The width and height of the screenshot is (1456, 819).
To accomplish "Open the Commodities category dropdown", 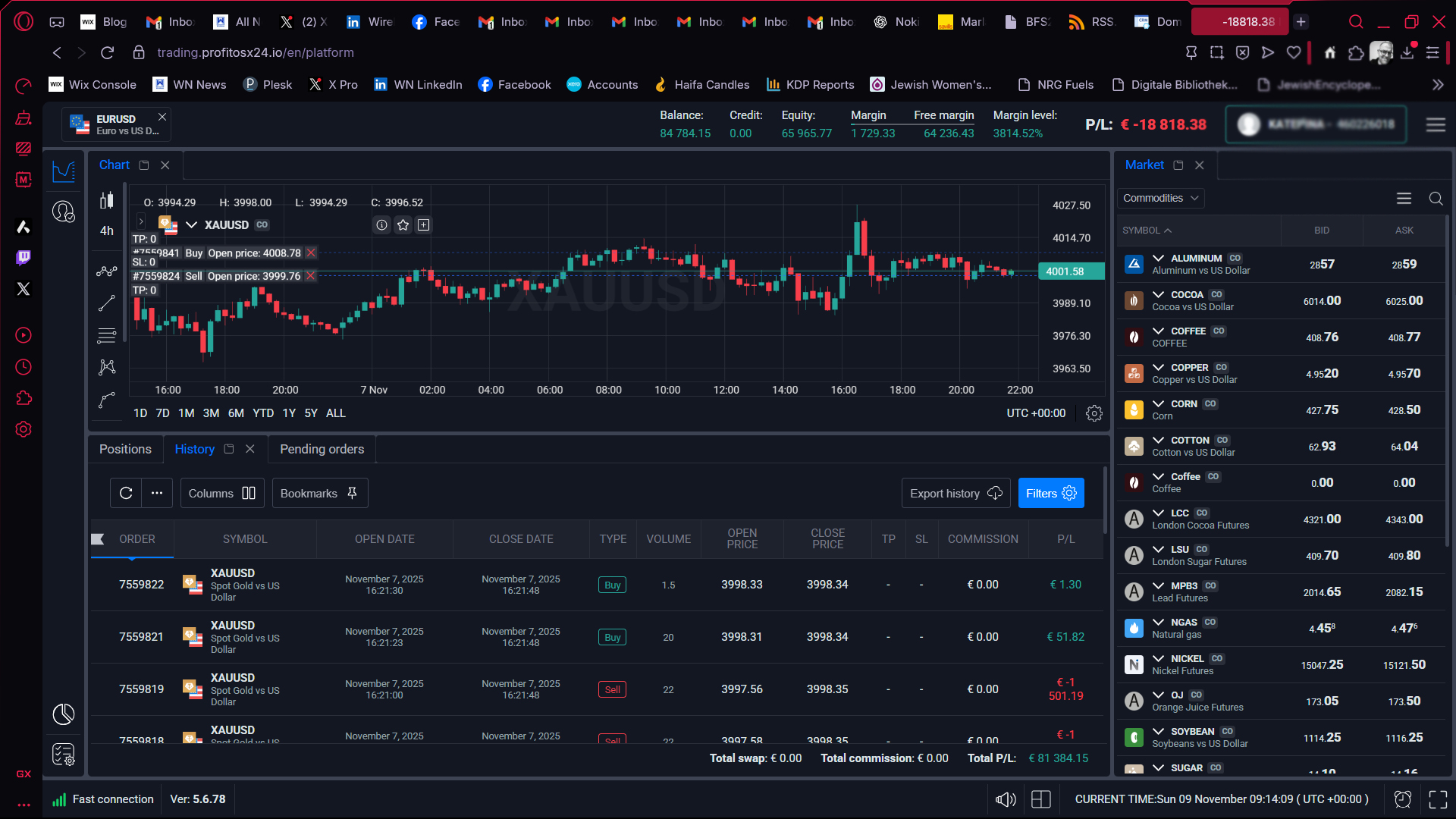I will point(1161,198).
